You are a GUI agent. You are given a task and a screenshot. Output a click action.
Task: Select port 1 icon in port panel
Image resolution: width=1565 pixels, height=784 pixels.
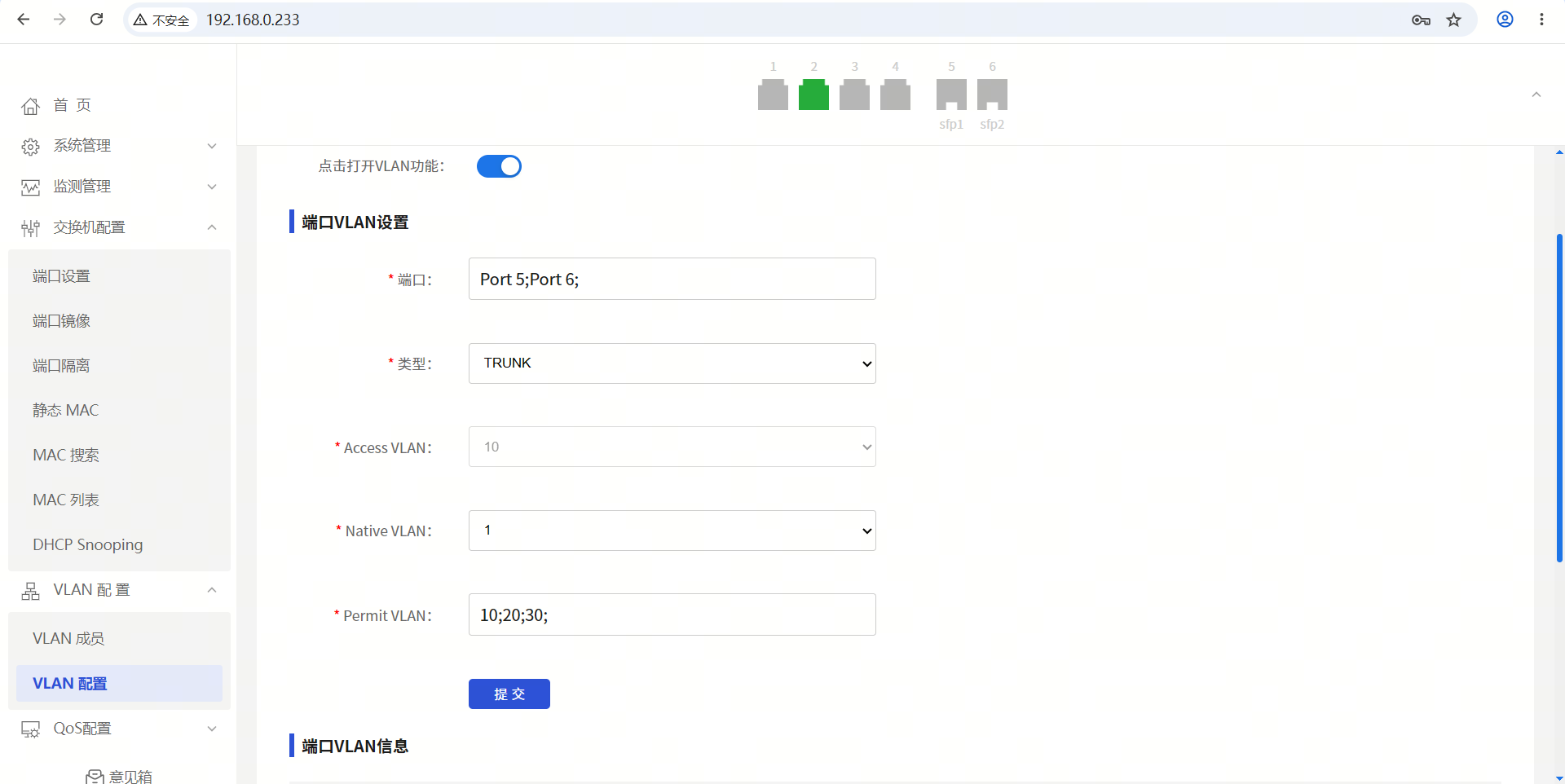coord(773,95)
